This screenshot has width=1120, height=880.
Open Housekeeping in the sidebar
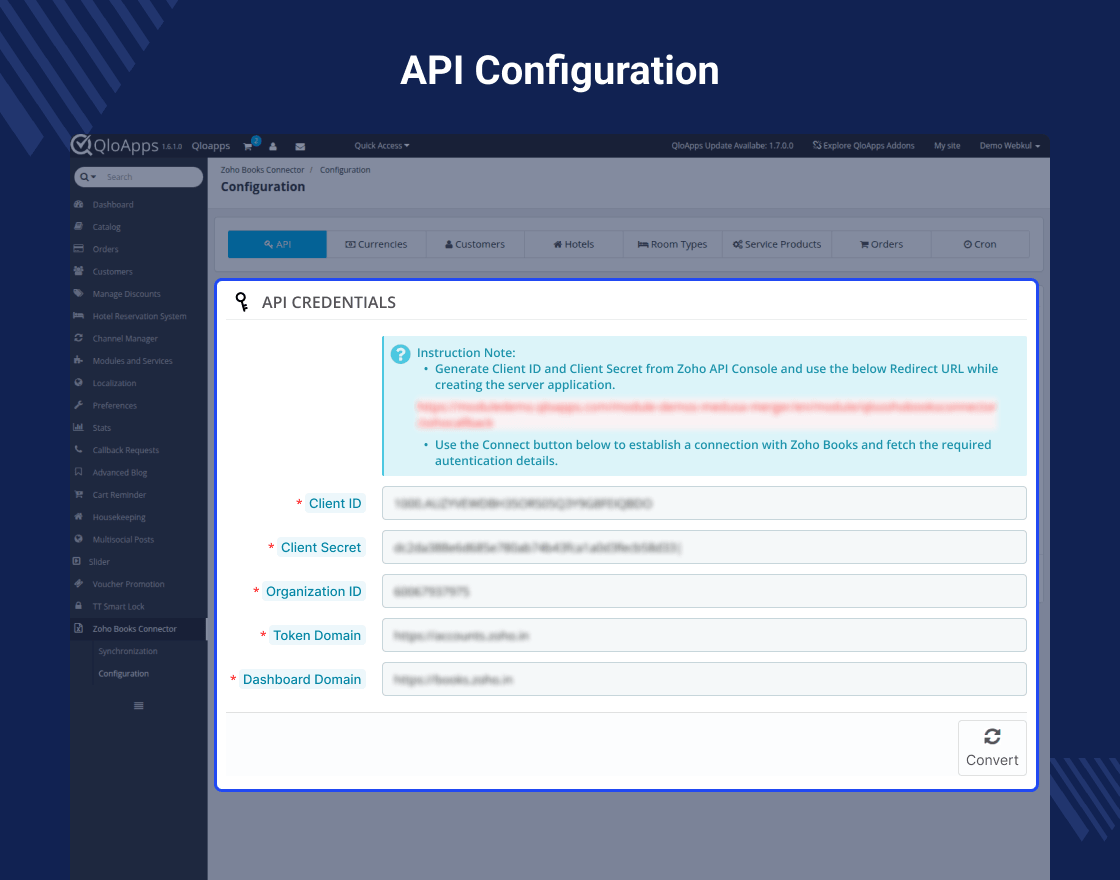click(x=119, y=517)
